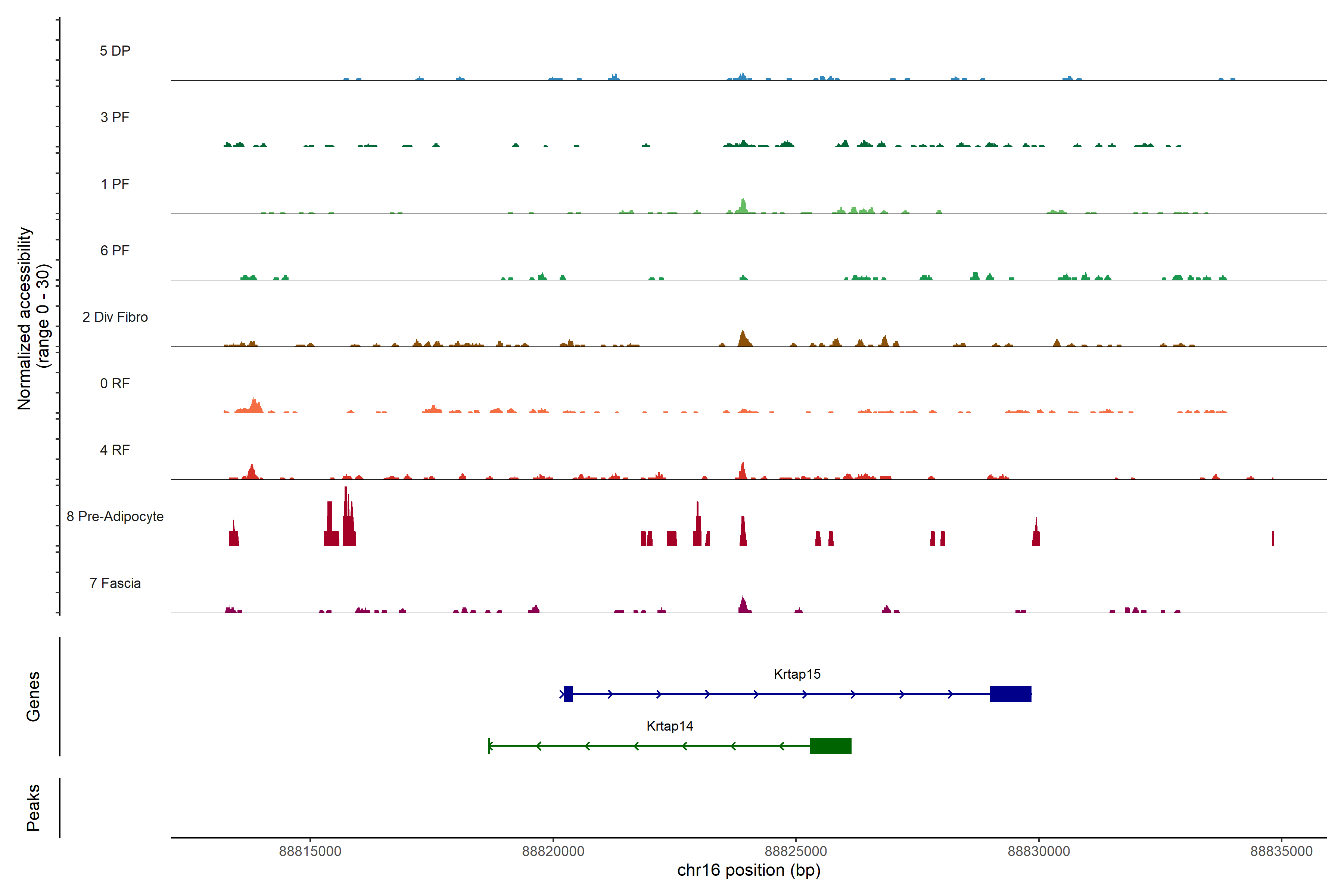Click the 3 PF track label
Image resolution: width=1344 pixels, height=896 pixels.
pos(115,117)
